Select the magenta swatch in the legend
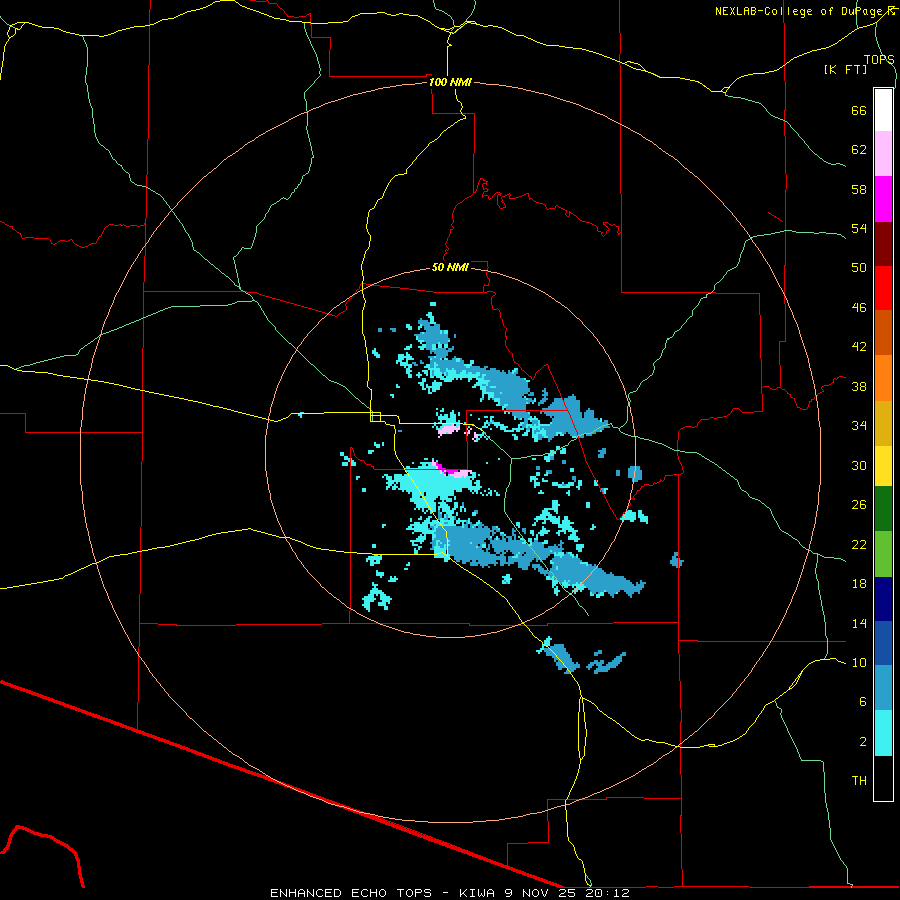The width and height of the screenshot is (900, 900). [883, 199]
